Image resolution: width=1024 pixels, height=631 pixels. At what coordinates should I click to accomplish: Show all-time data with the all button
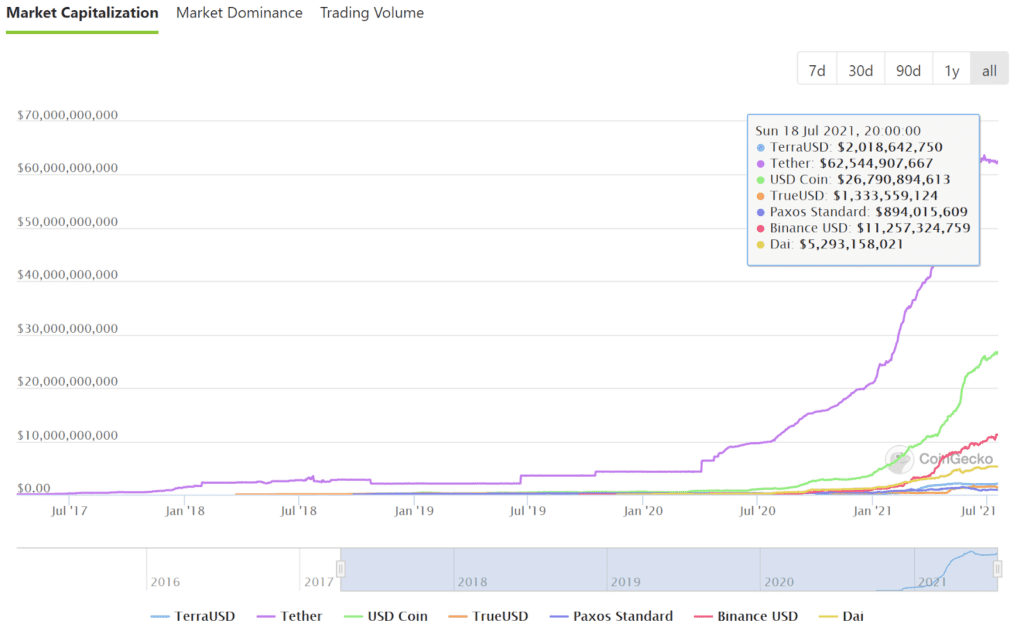click(x=989, y=70)
